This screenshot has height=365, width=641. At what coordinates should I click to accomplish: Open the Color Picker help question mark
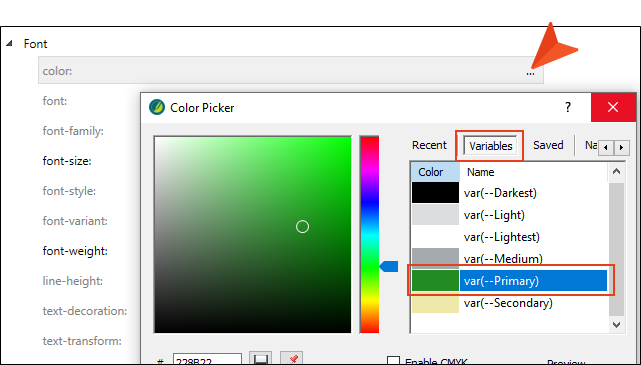568,107
